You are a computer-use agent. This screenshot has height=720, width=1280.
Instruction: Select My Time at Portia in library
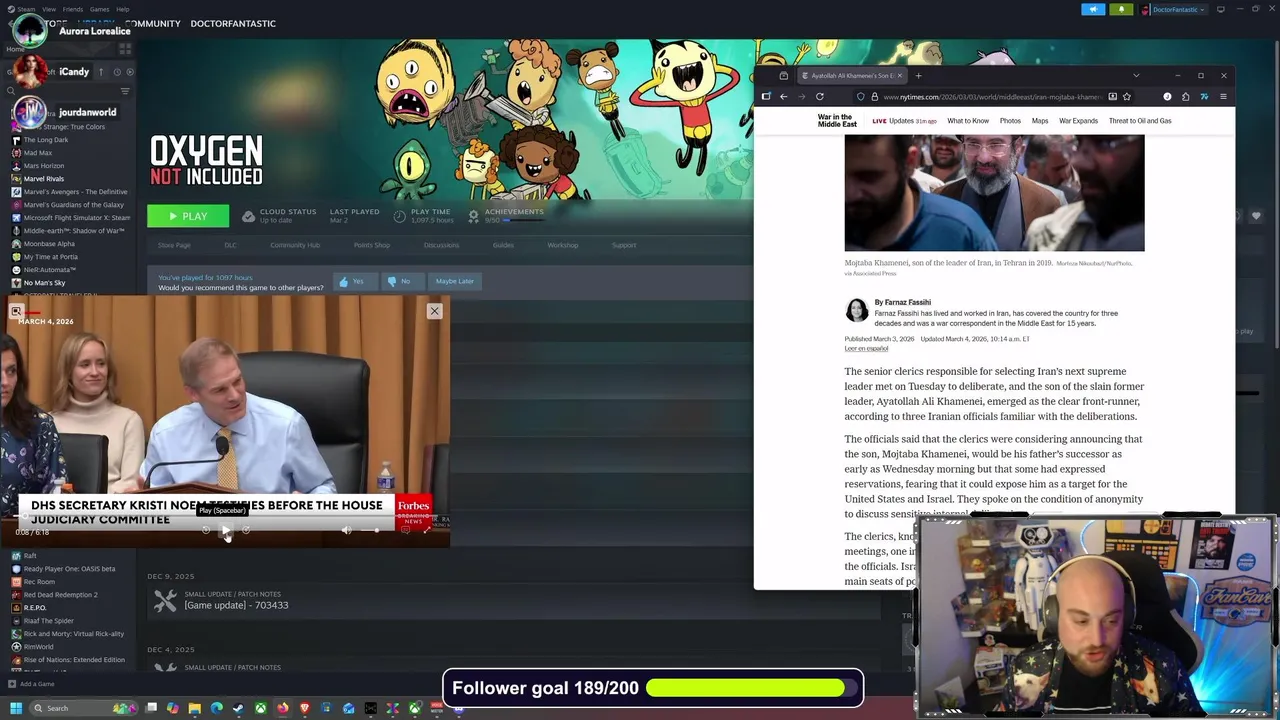pos(50,257)
